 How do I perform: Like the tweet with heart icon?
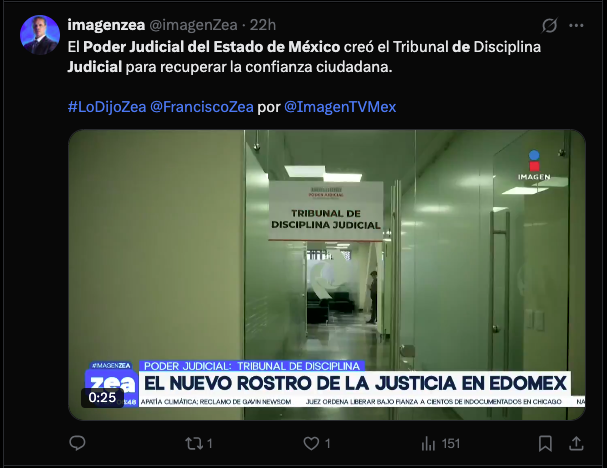coord(311,443)
